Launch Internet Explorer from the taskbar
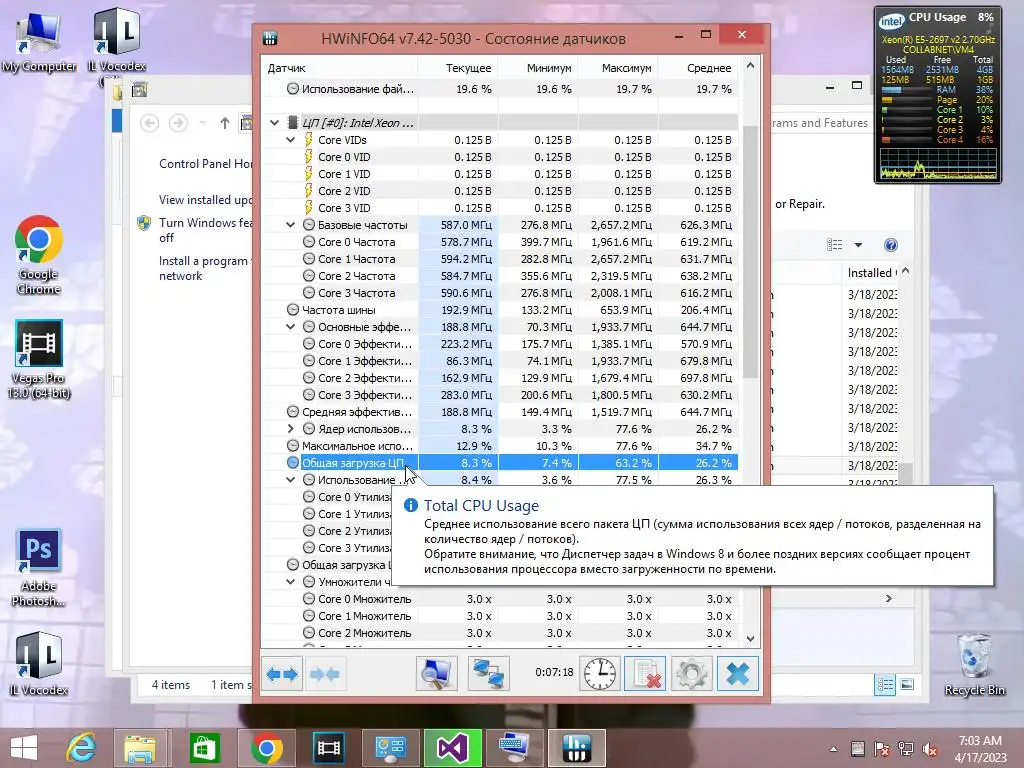Image resolution: width=1024 pixels, height=768 pixels. [81, 748]
